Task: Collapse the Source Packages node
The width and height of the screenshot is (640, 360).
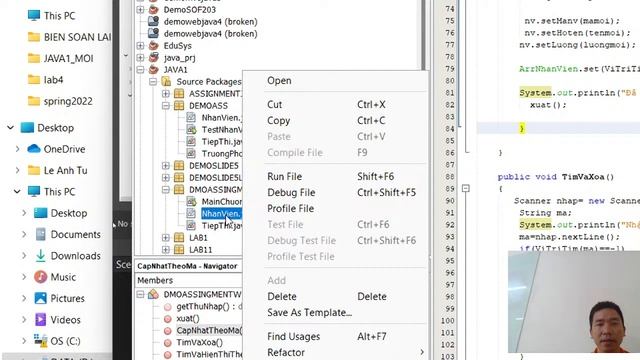Action: click(153, 82)
